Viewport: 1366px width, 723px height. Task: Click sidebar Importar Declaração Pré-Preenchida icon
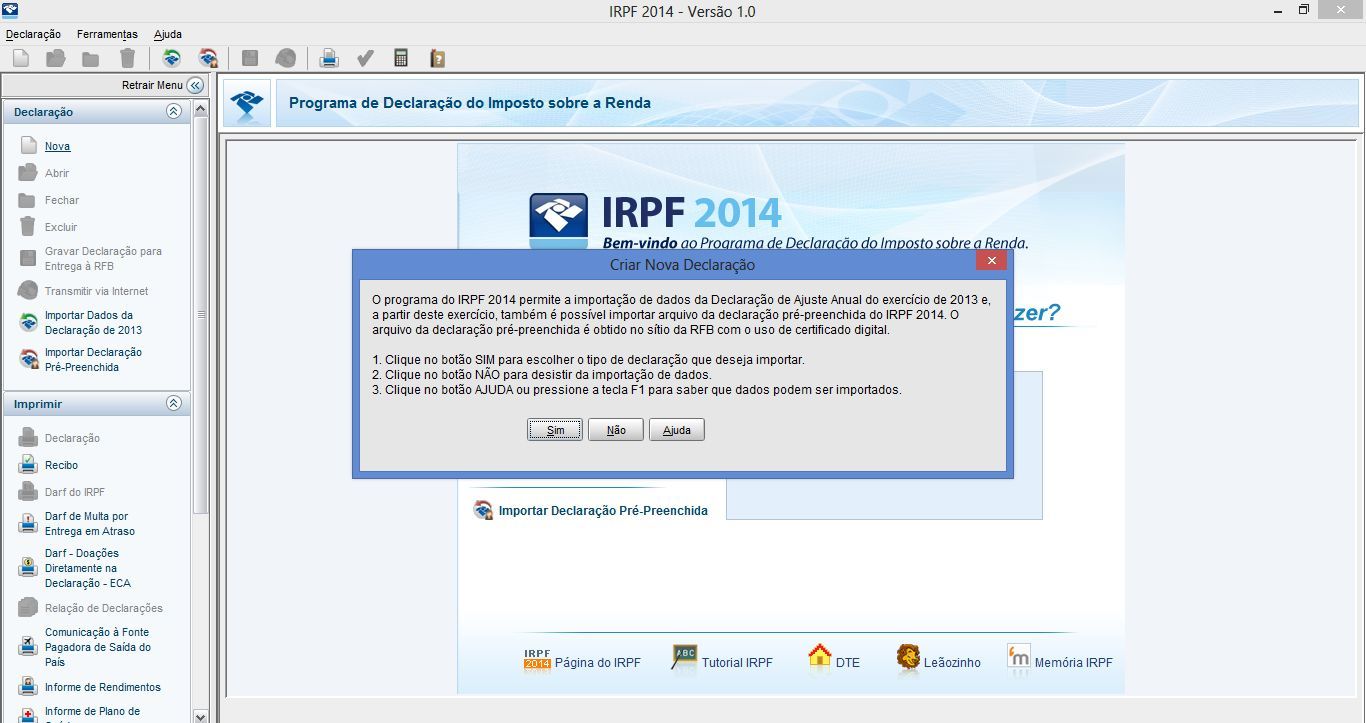click(28, 359)
